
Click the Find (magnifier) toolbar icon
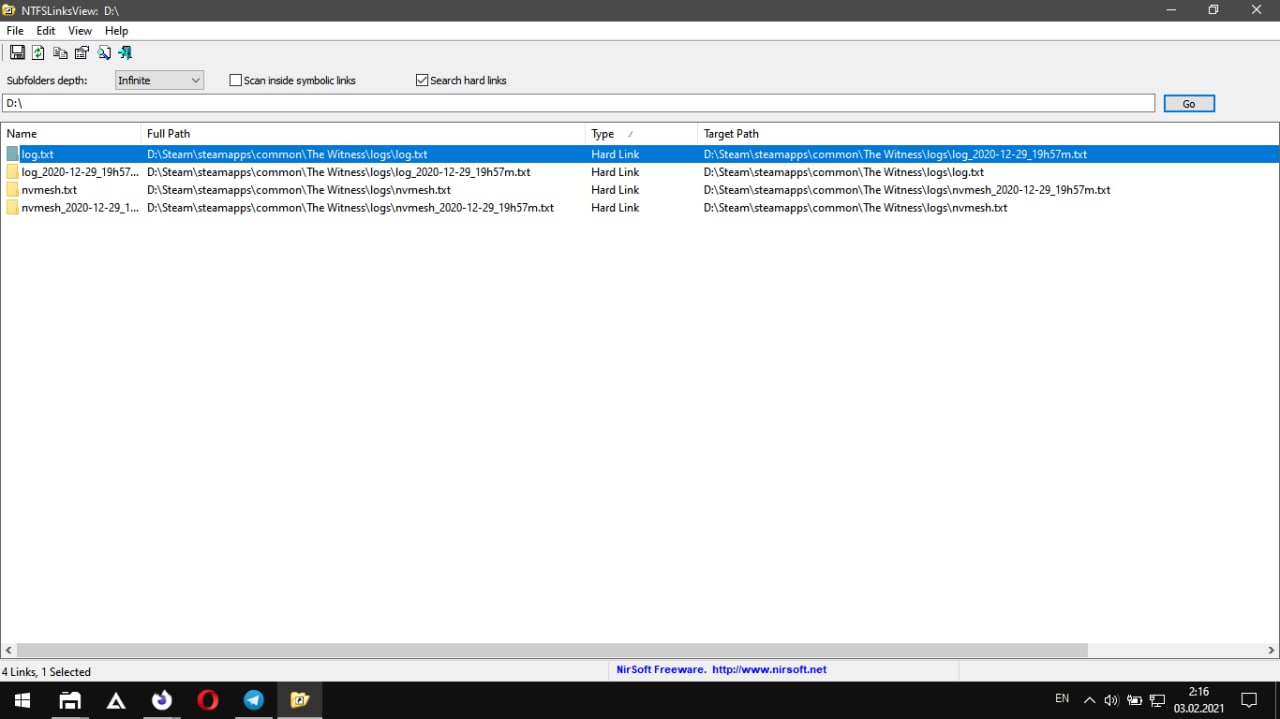[x=104, y=53]
